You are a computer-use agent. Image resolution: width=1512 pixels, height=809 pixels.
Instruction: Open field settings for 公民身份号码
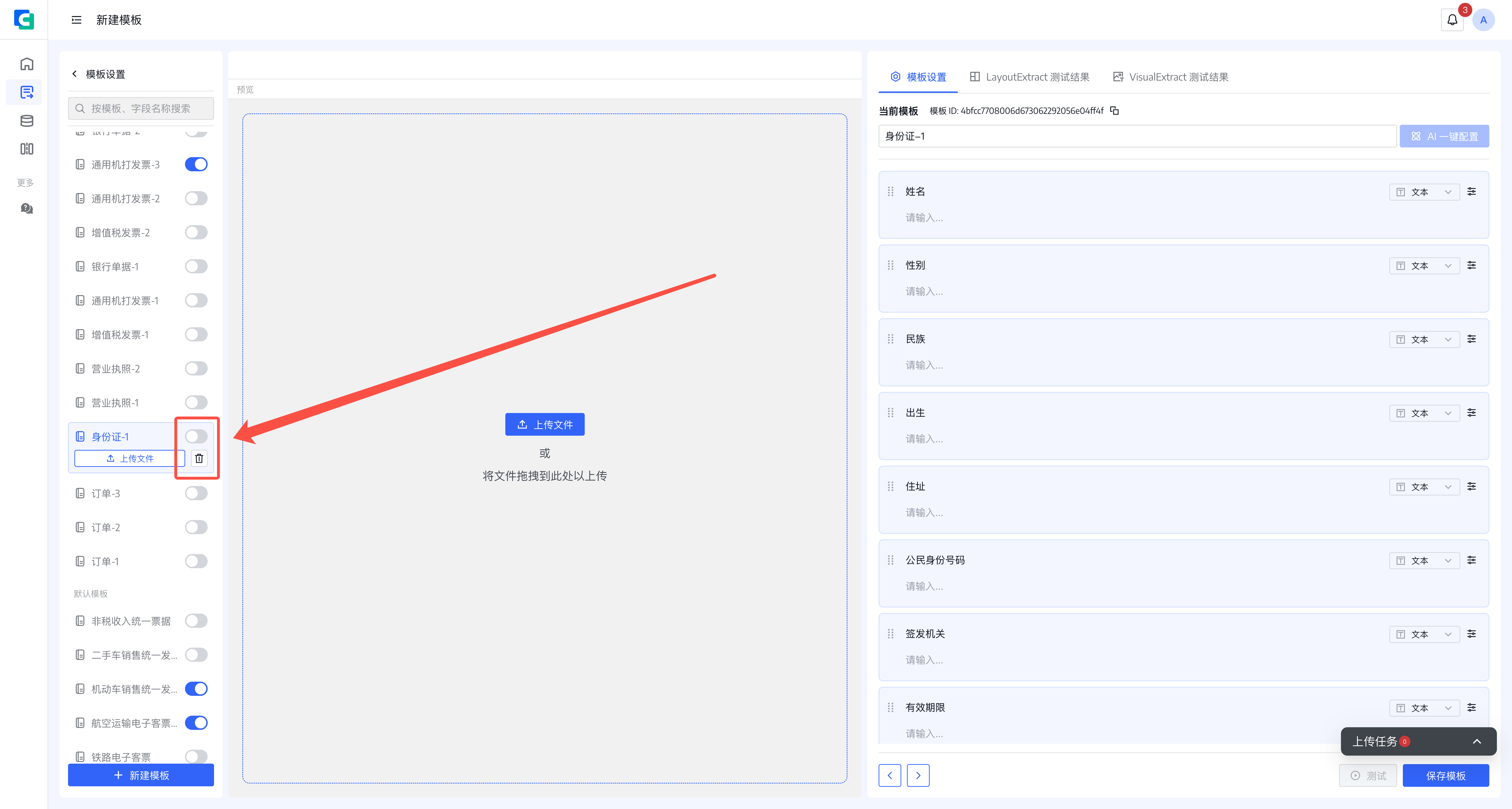point(1472,560)
